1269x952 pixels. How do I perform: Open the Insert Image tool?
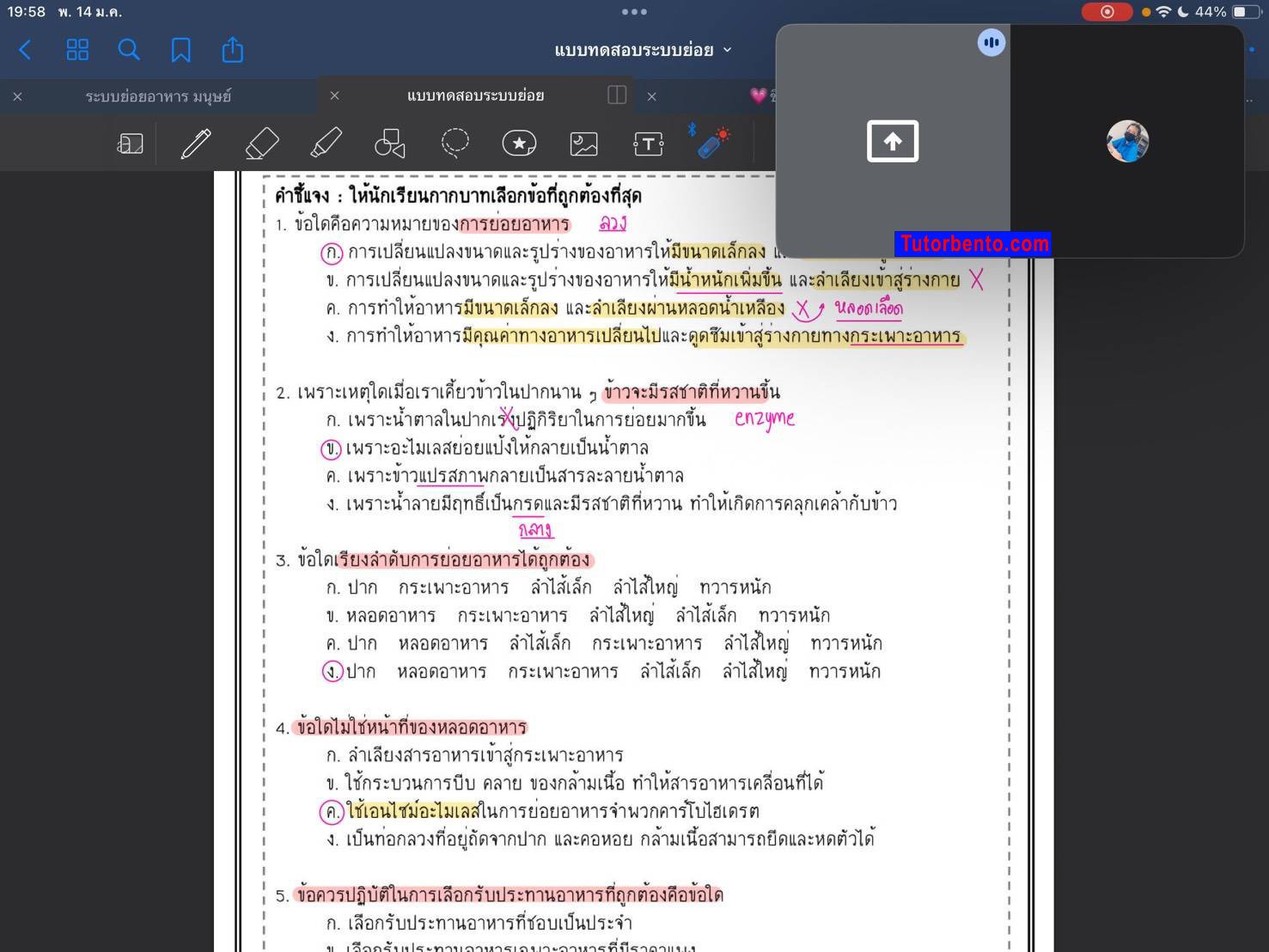583,143
